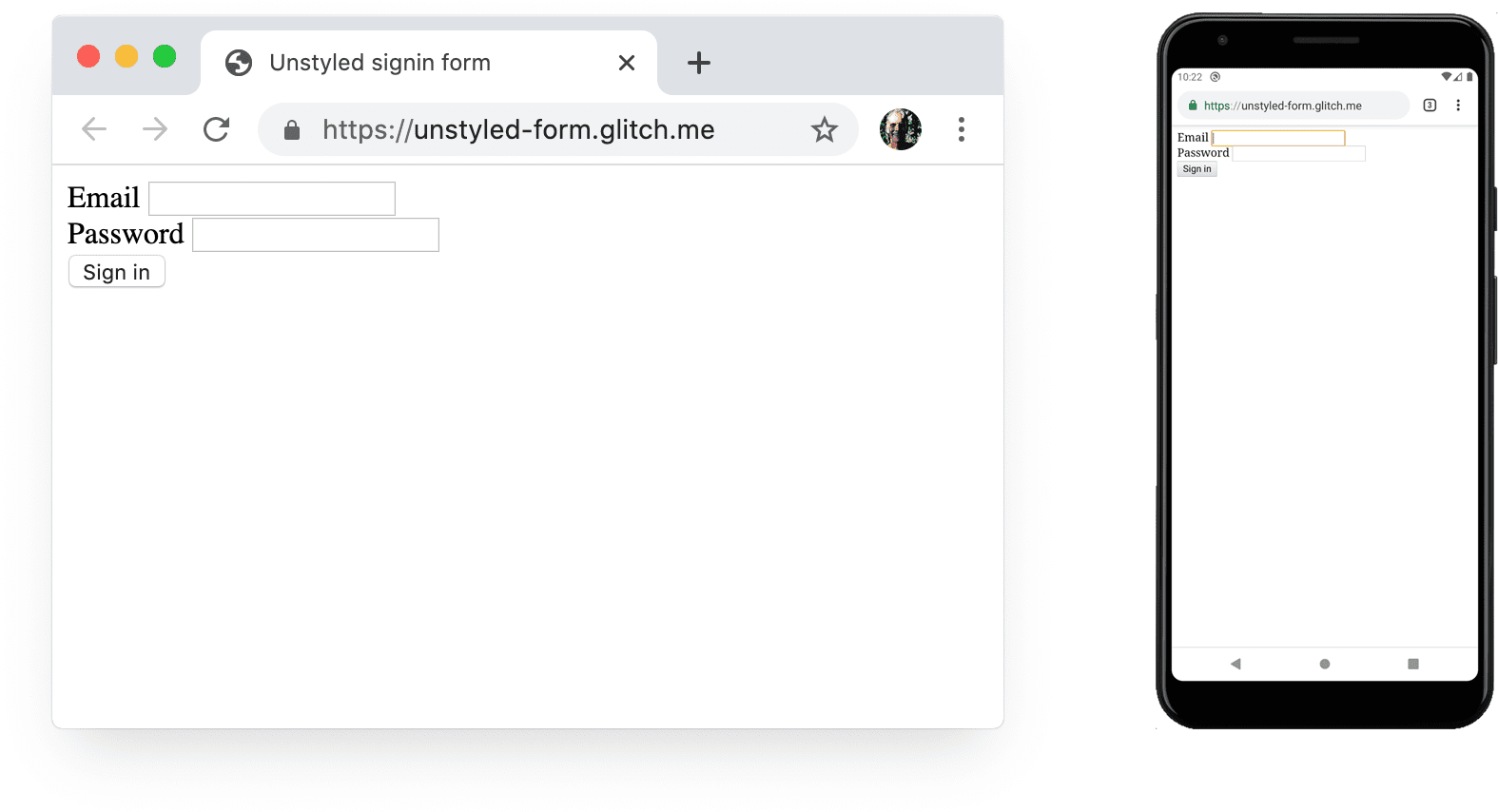Screen dimensions: 1498x812
Task: Tap the back triangle on the phone nav bar
Action: click(x=1235, y=664)
